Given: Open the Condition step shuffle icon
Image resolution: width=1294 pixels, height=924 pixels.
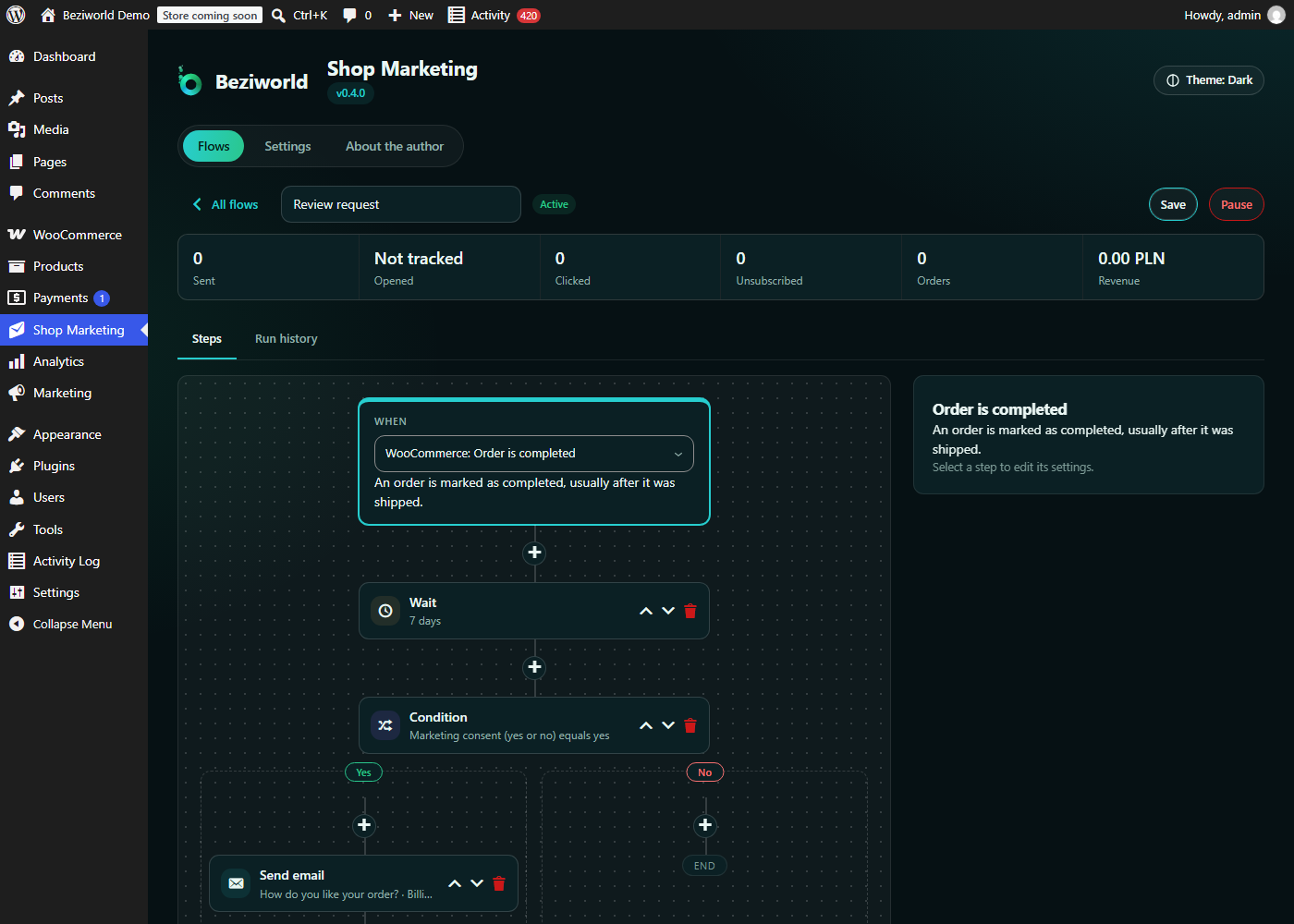Looking at the screenshot, I should click(385, 725).
